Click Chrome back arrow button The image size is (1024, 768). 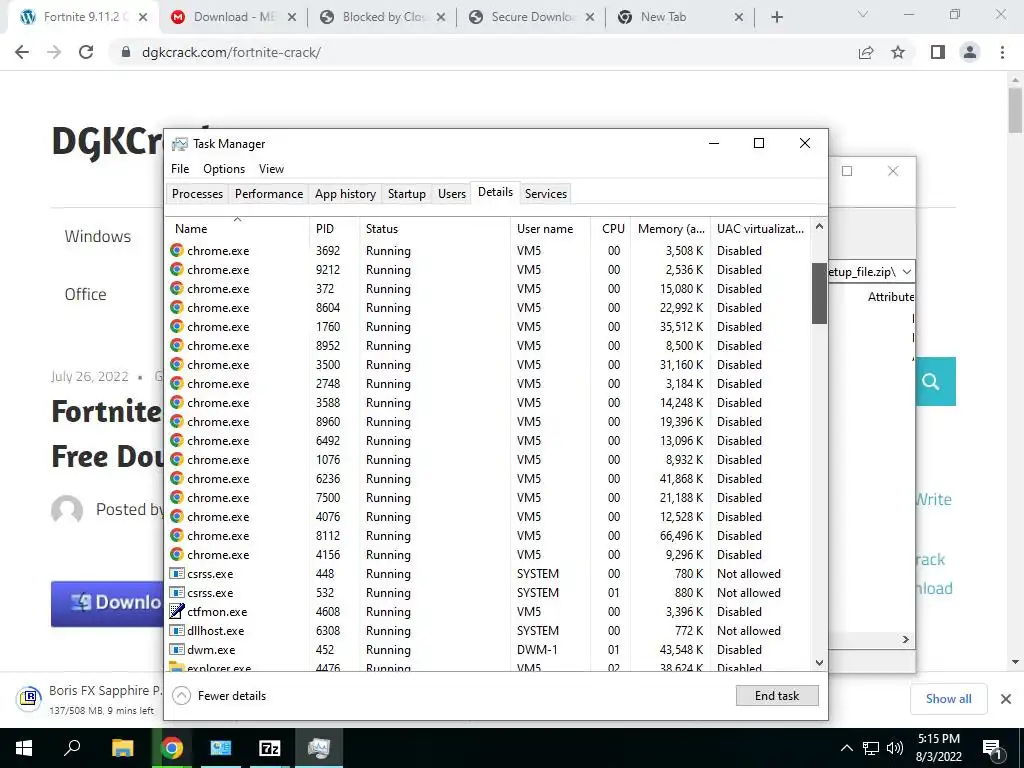22,52
